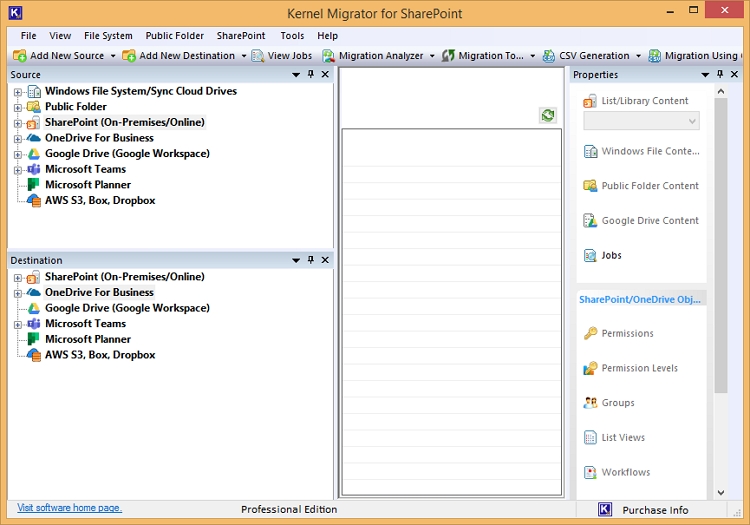
Task: Pin the Destination panel
Action: point(311,260)
